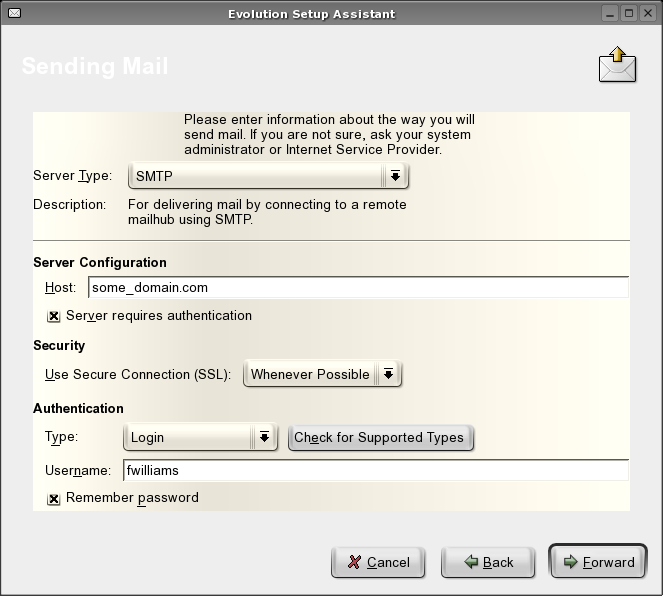Focus the Host text field
663x596 pixels.
(358, 287)
